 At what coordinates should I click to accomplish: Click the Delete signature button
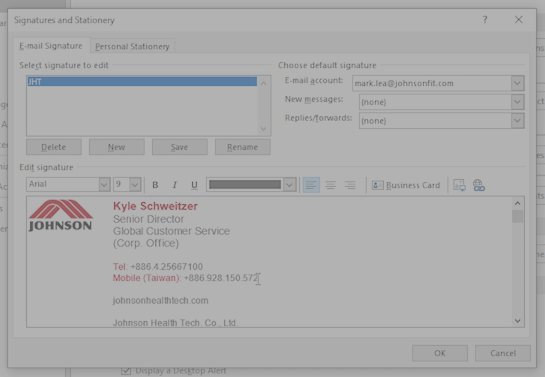[x=54, y=147]
